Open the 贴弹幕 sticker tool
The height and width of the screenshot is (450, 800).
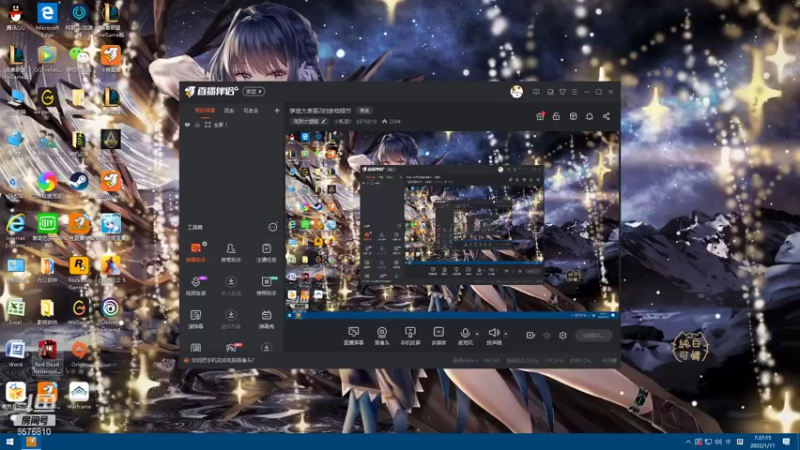pyautogui.click(x=196, y=319)
